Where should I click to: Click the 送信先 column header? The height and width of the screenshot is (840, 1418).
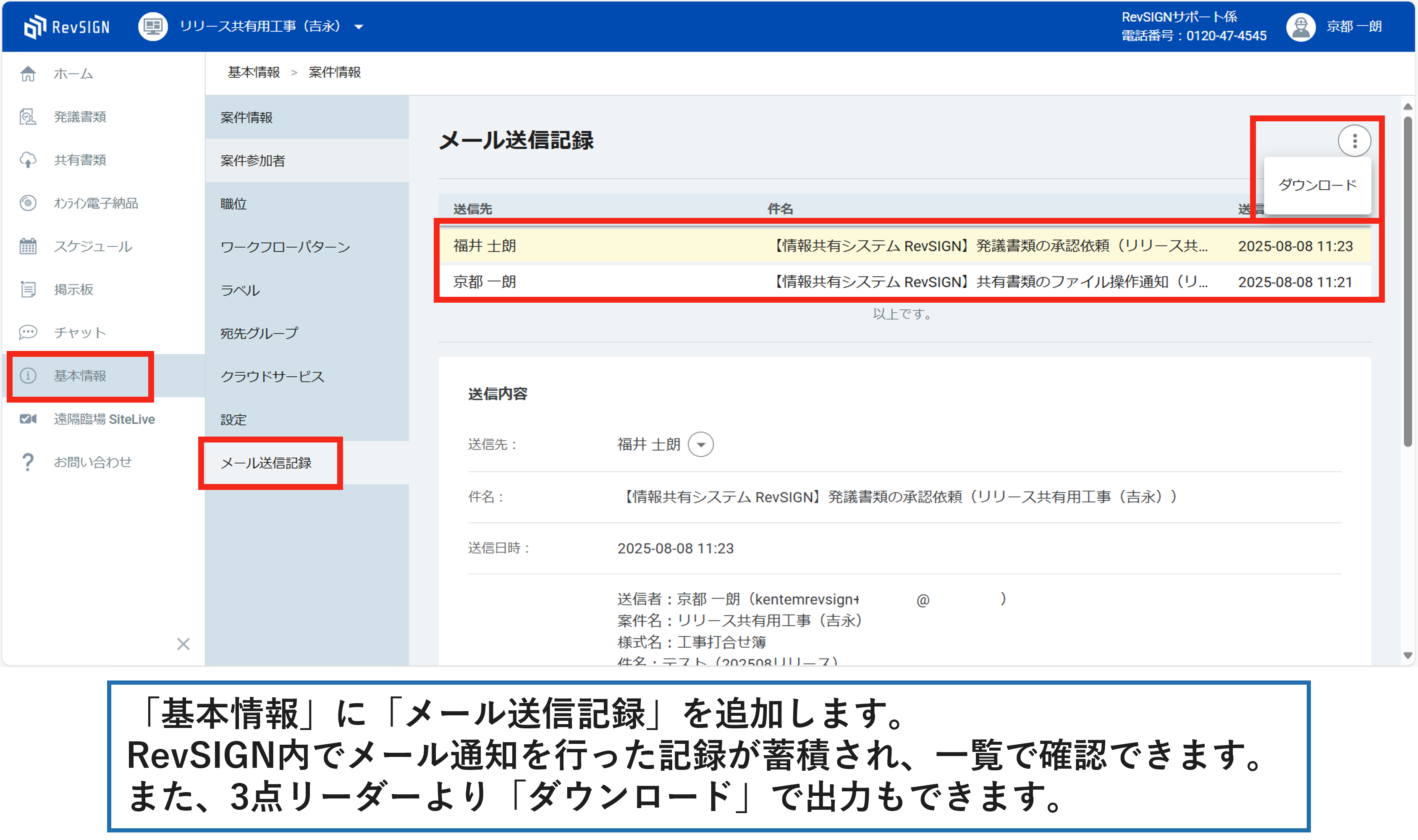(x=473, y=209)
